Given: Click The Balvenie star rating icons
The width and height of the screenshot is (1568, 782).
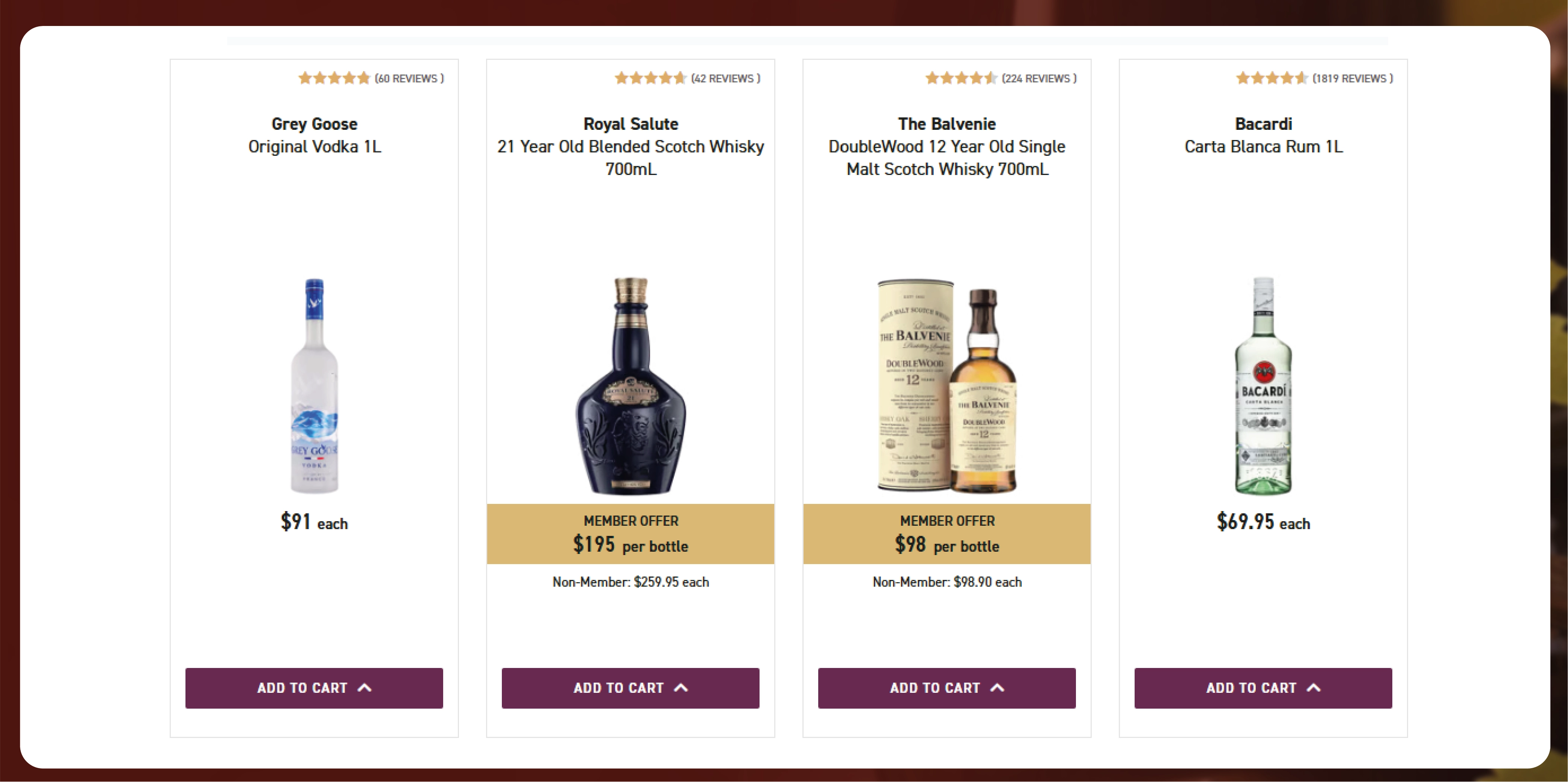Looking at the screenshot, I should tap(960, 78).
